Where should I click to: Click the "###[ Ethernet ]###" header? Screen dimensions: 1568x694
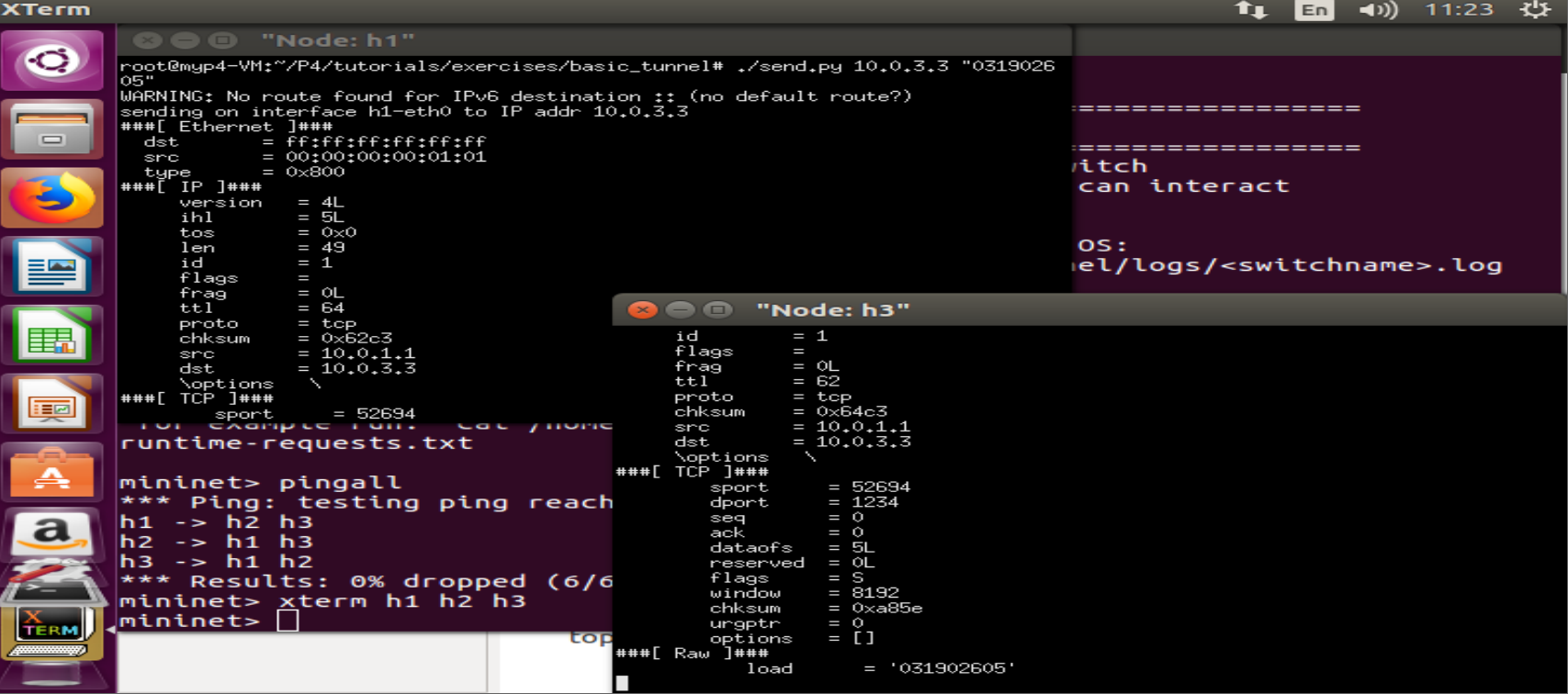(227, 127)
